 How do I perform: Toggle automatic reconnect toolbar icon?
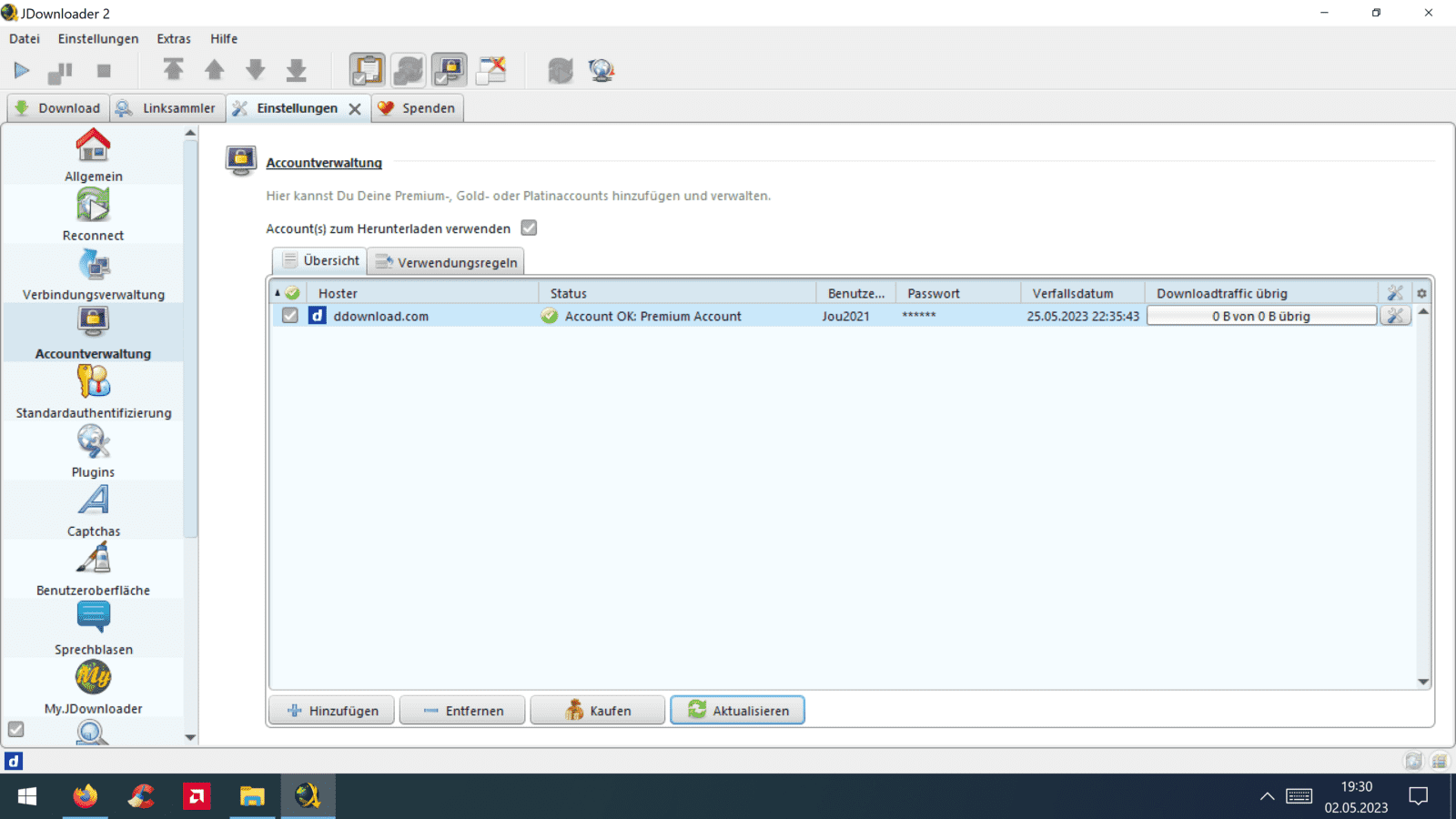tap(409, 70)
